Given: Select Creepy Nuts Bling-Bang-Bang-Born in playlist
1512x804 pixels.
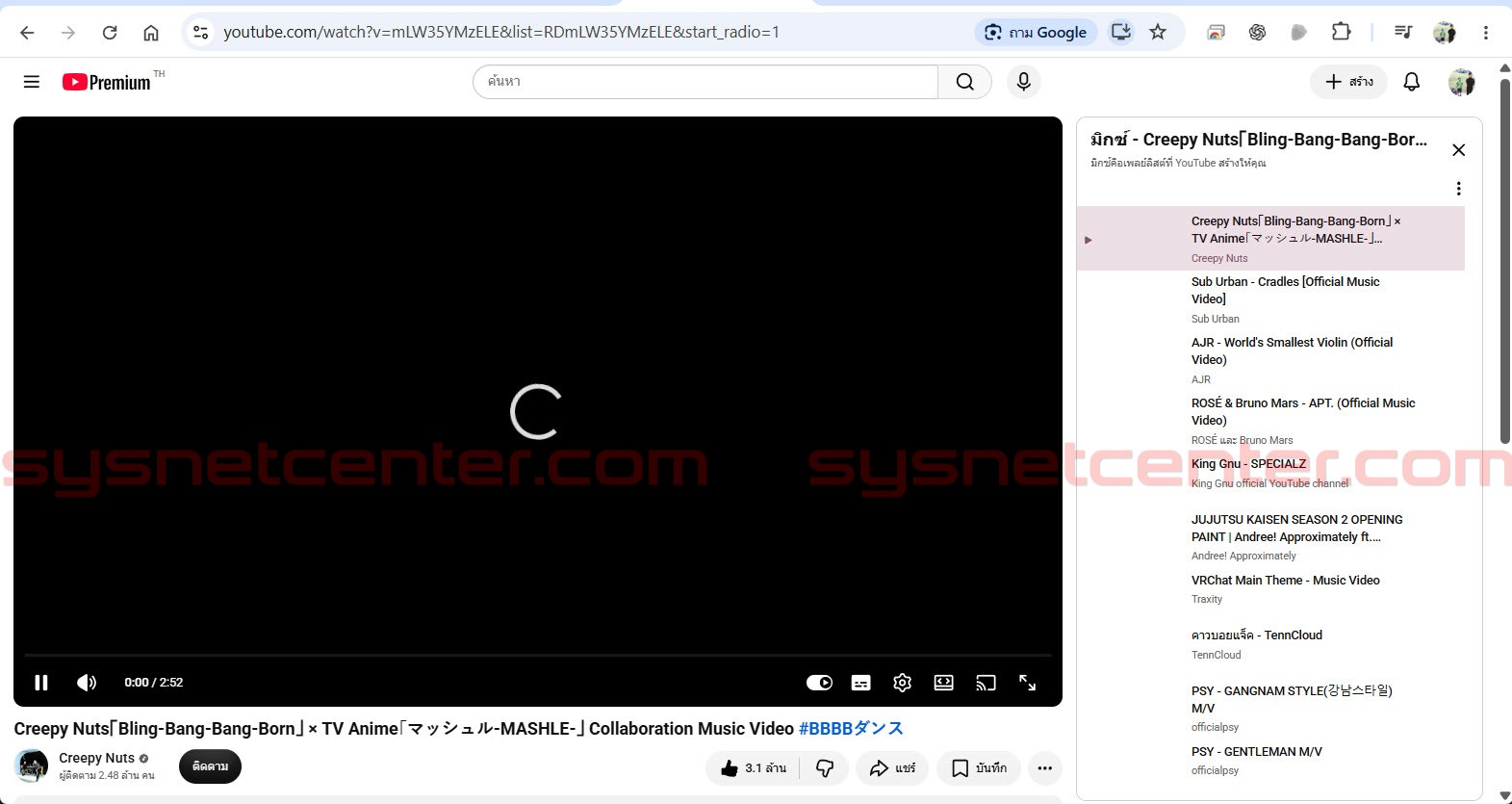Looking at the screenshot, I should 1270,239.
